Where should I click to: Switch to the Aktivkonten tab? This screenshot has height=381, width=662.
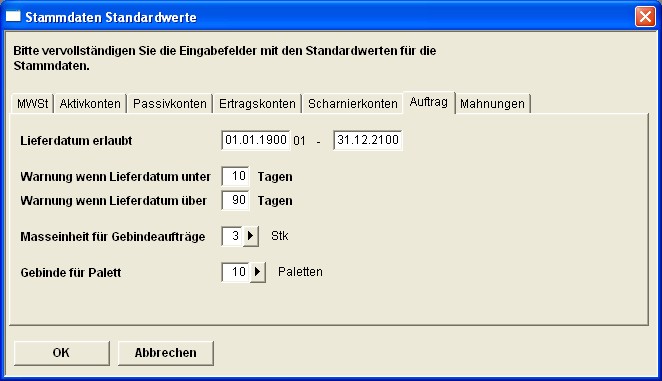(x=90, y=103)
